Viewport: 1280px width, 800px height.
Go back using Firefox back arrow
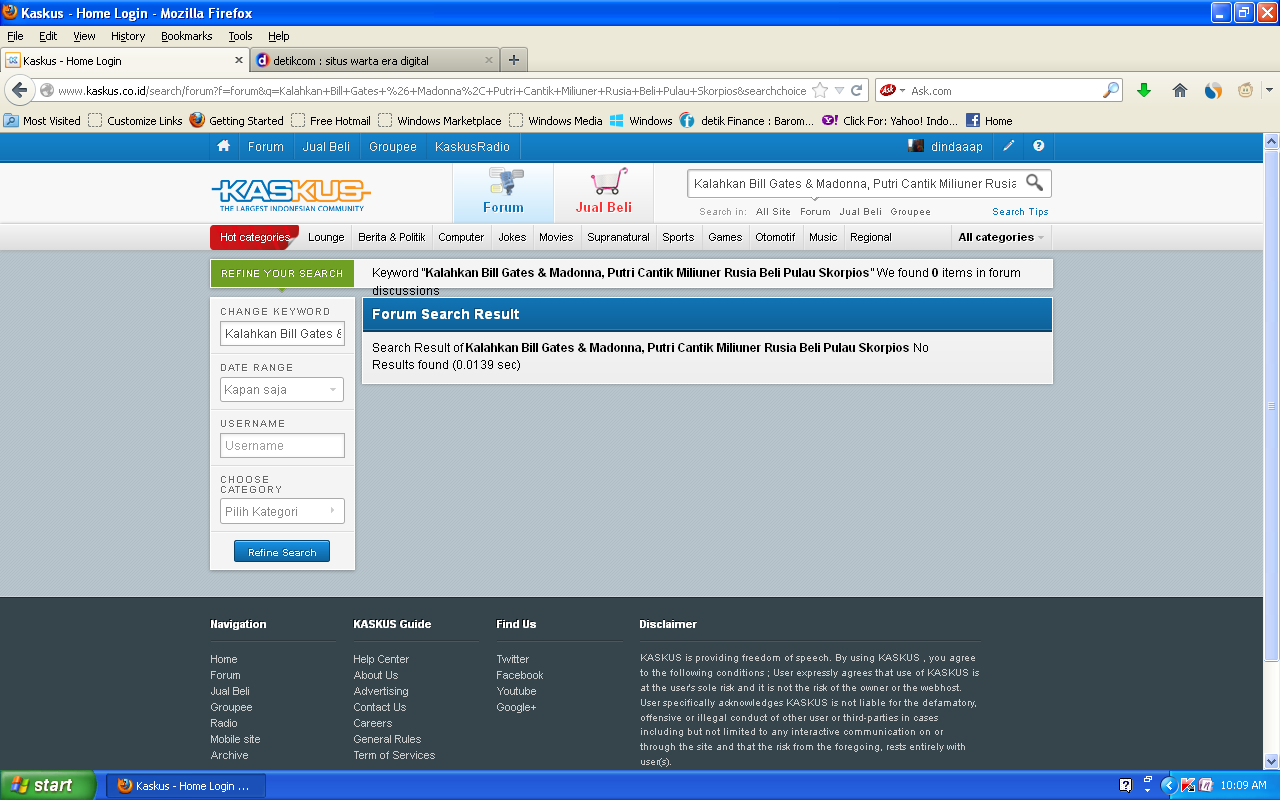(19, 90)
